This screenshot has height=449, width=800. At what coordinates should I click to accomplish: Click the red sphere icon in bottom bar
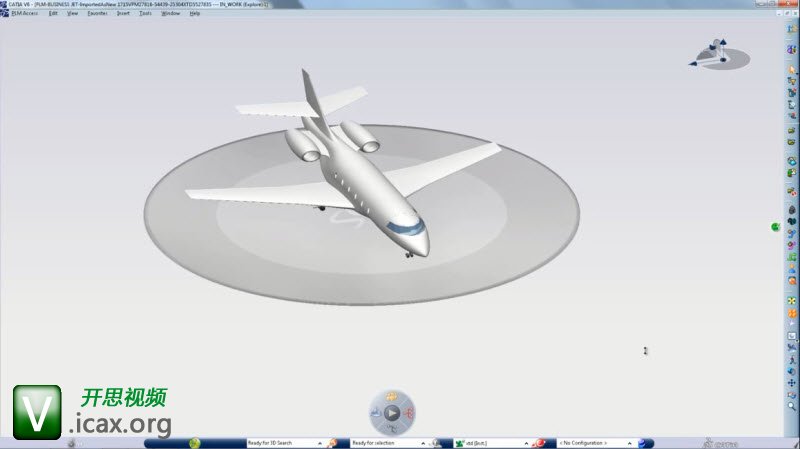click(539, 443)
